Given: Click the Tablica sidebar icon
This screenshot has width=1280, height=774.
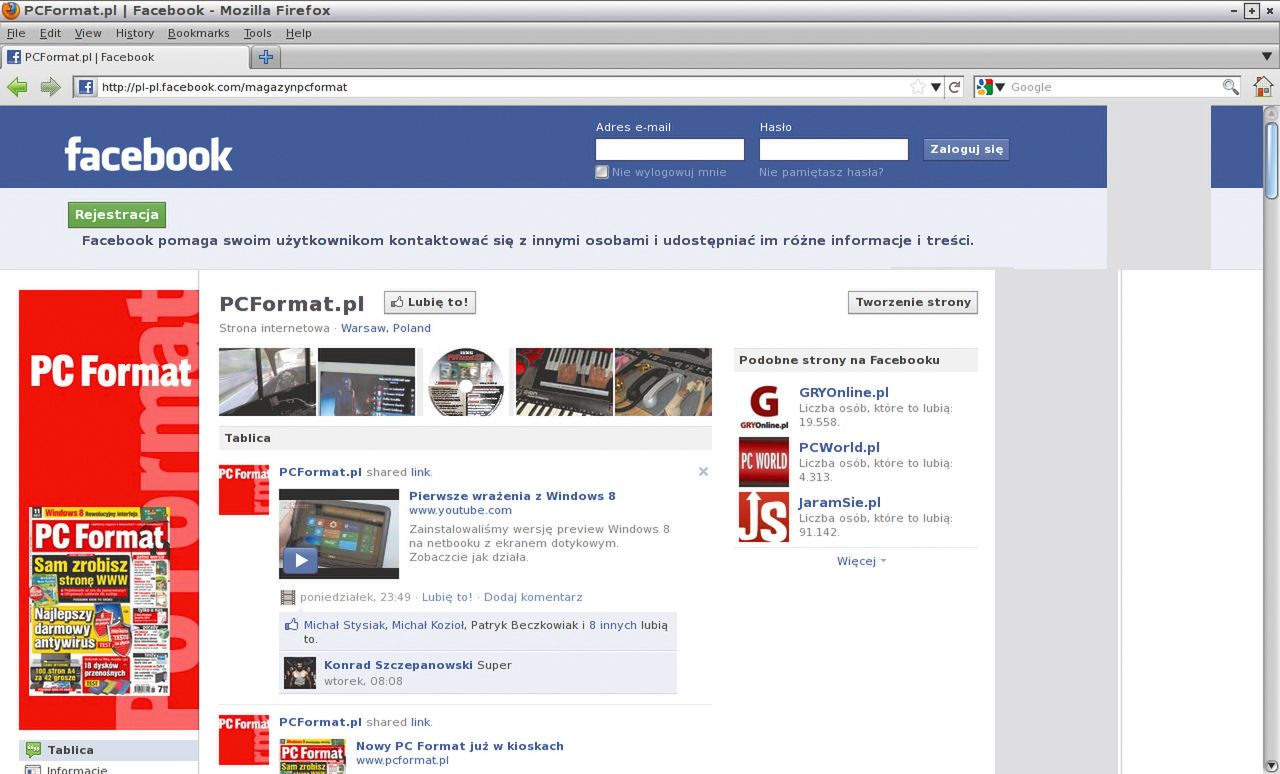Looking at the screenshot, I should pyautogui.click(x=33, y=750).
